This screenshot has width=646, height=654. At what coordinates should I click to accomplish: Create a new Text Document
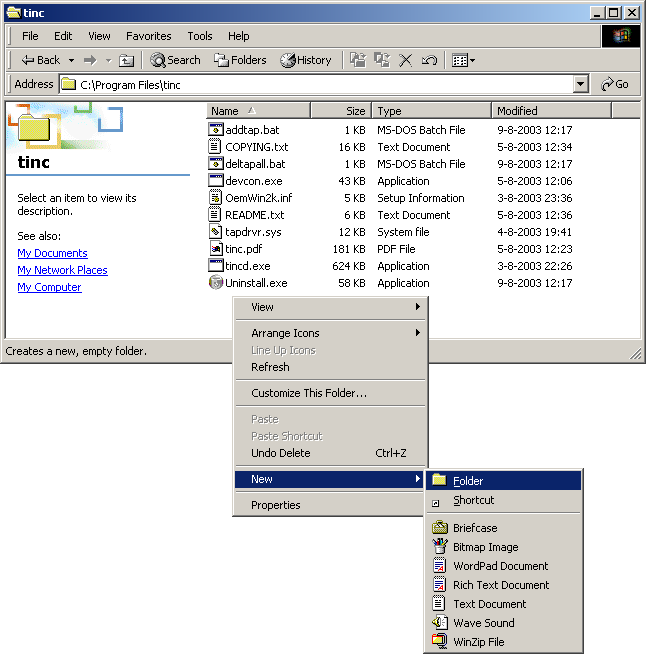click(503, 604)
